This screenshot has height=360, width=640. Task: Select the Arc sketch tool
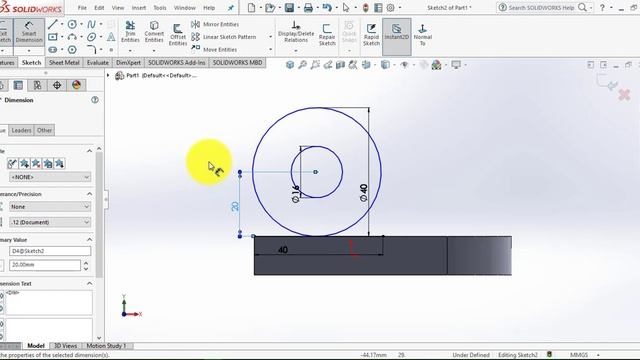pyautogui.click(x=72, y=37)
